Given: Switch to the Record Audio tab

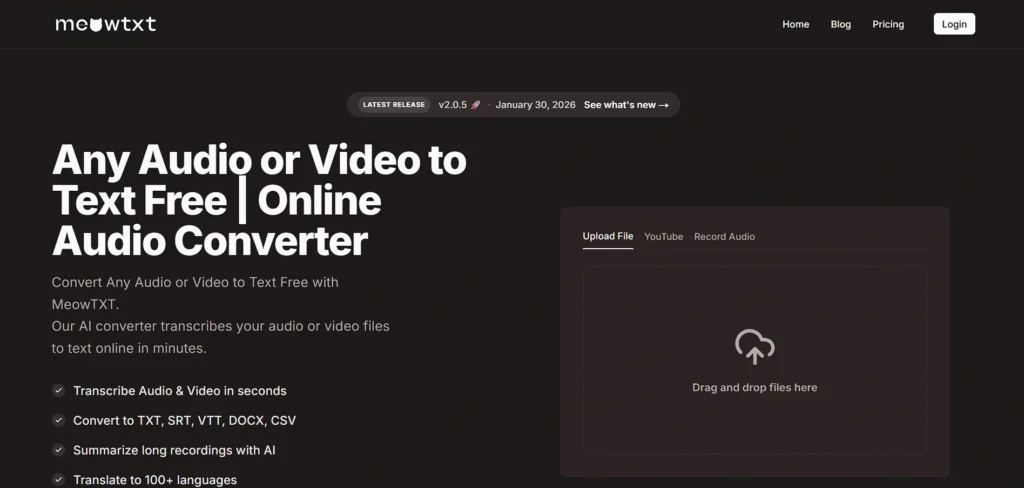Looking at the screenshot, I should pyautogui.click(x=724, y=236).
